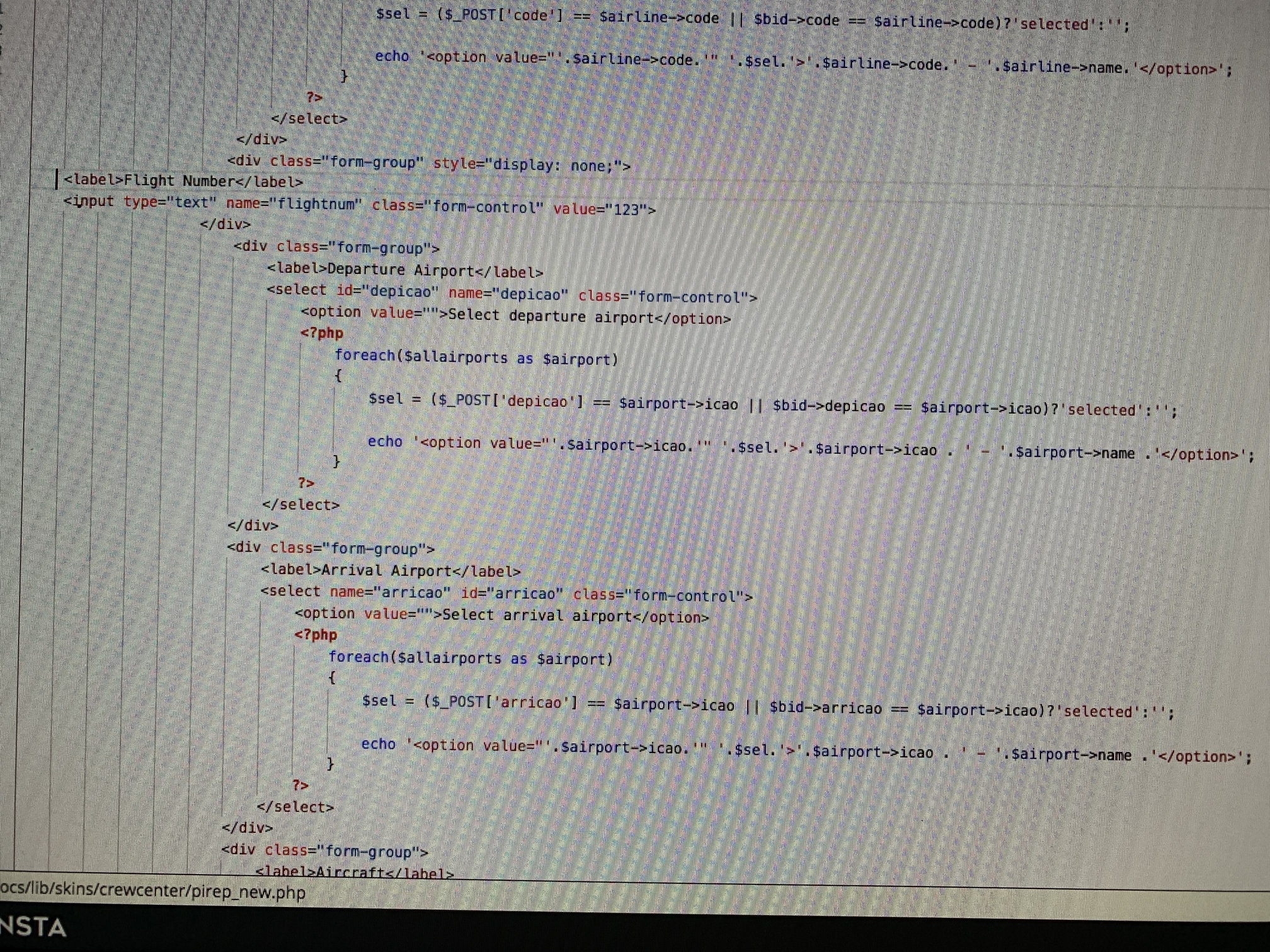Click the 'Select arrival airport' option line
This screenshot has height=952, width=1270.
click(x=502, y=615)
